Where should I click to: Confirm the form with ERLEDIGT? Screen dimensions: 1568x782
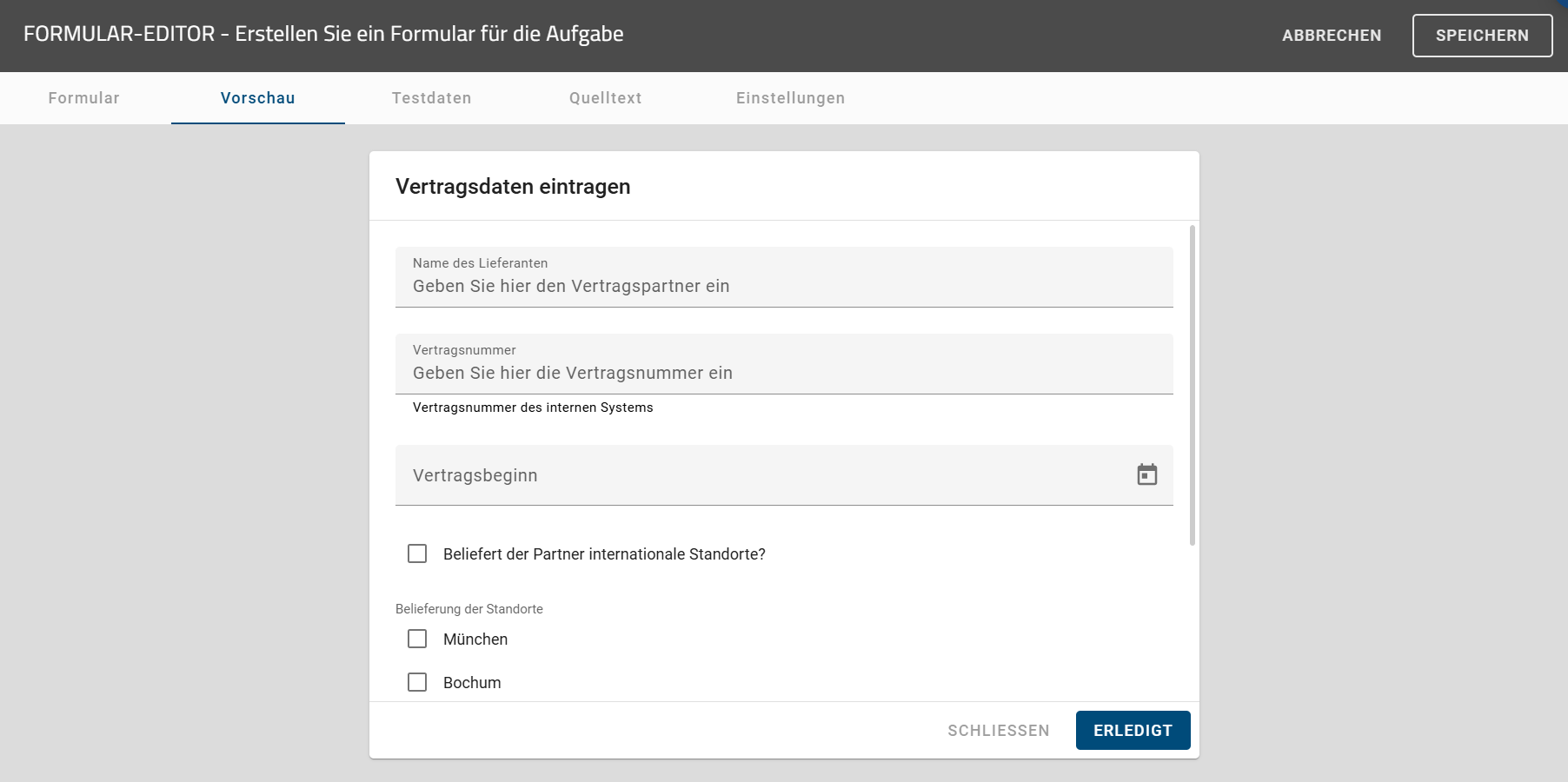(x=1133, y=730)
